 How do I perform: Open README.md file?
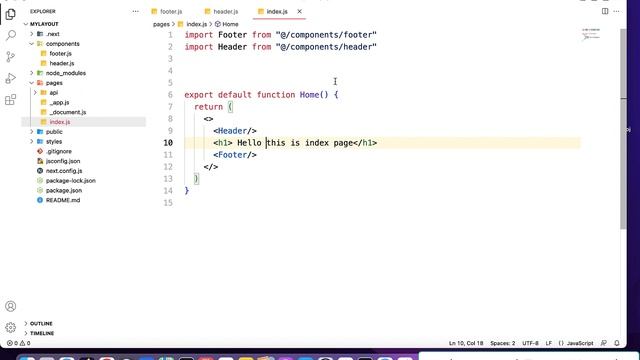[63, 200]
